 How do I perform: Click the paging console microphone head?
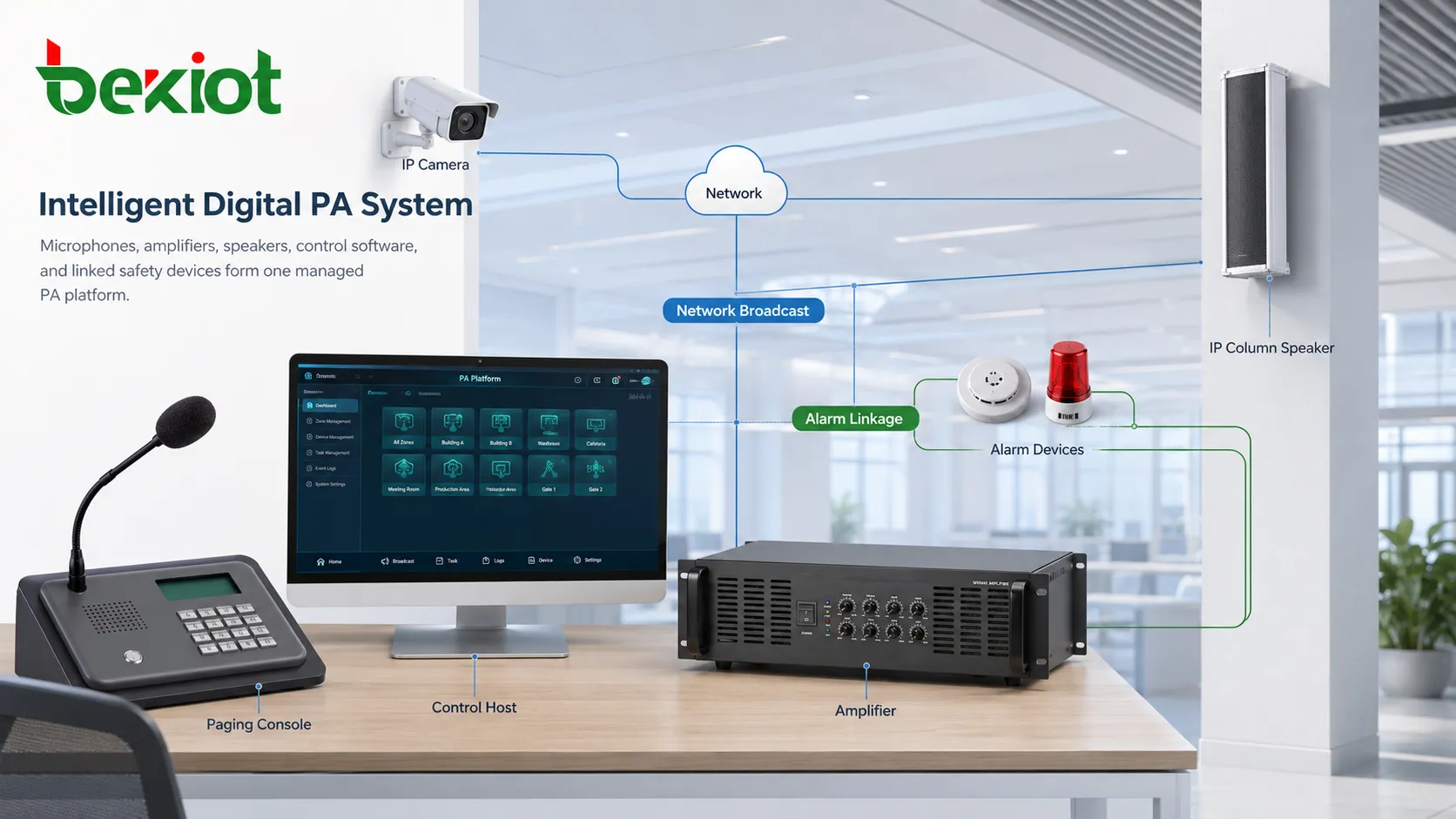[185, 421]
